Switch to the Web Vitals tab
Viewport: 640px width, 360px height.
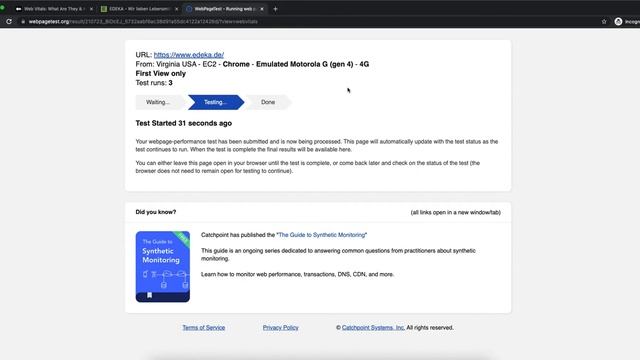click(53, 9)
